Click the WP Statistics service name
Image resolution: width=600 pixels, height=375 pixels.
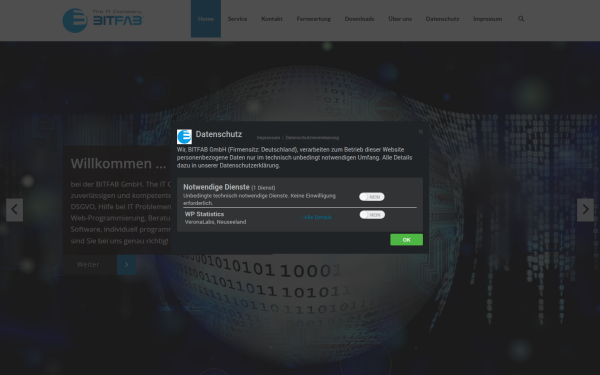click(x=204, y=214)
